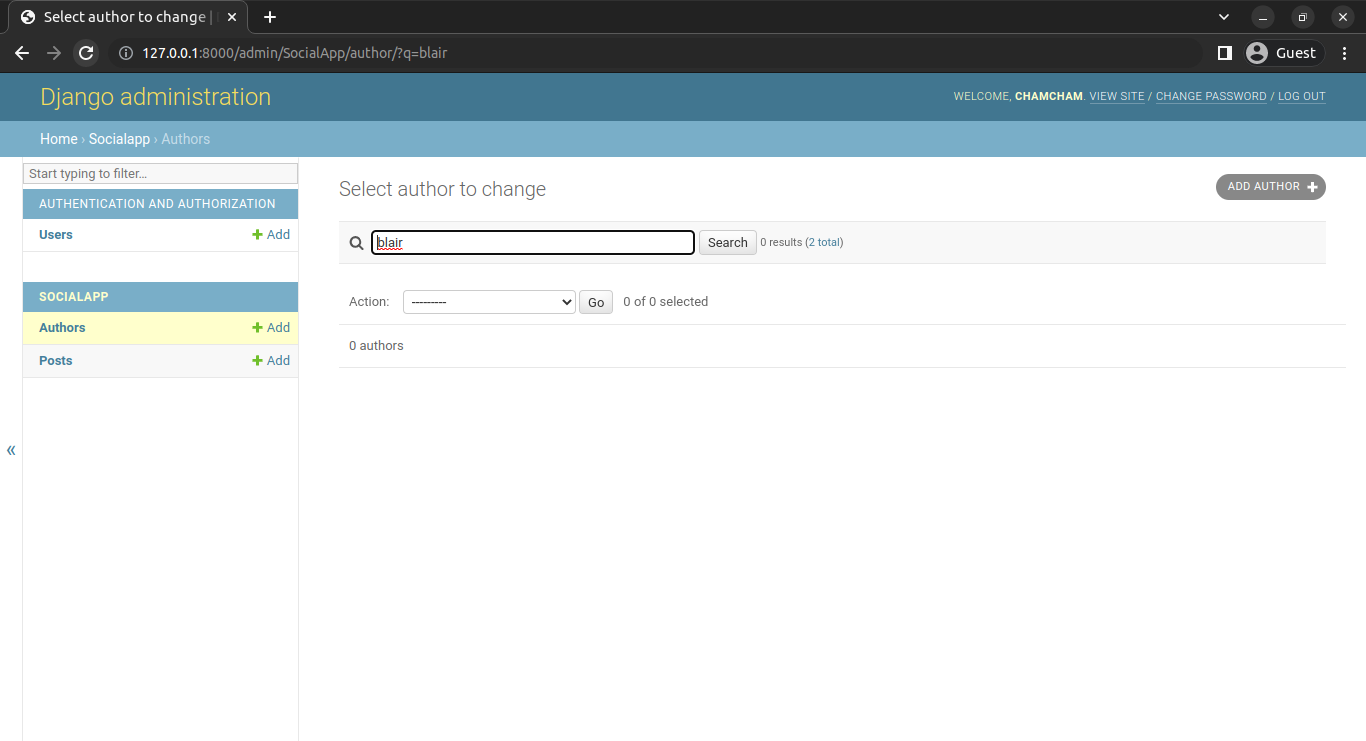Click the Go button for actions
The image size is (1366, 741).
(596, 302)
